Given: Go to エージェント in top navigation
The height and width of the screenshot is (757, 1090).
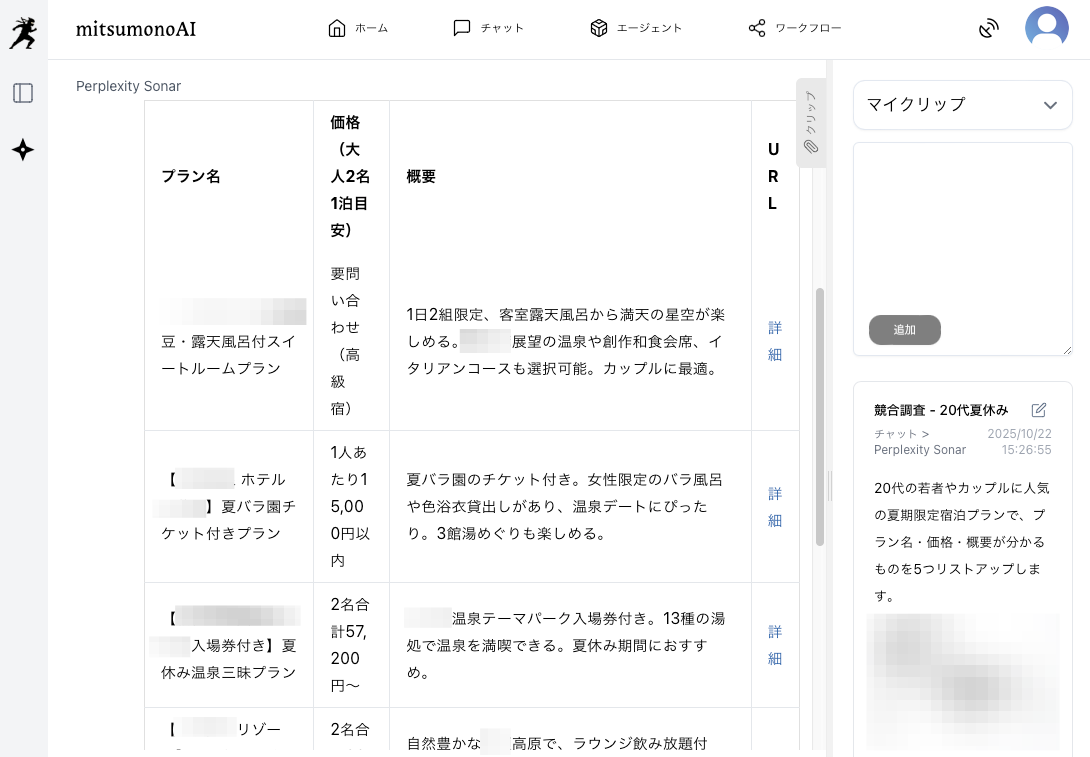Looking at the screenshot, I should 636,28.
